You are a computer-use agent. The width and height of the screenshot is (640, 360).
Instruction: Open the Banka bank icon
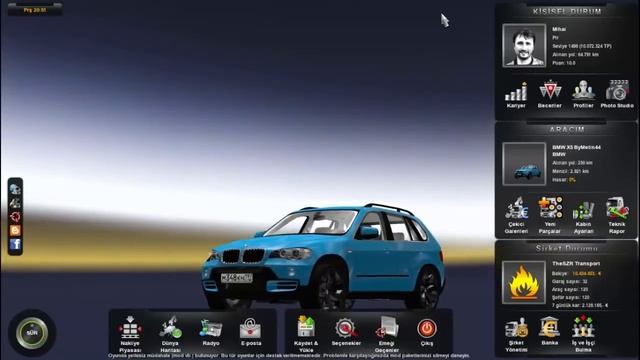point(549,331)
